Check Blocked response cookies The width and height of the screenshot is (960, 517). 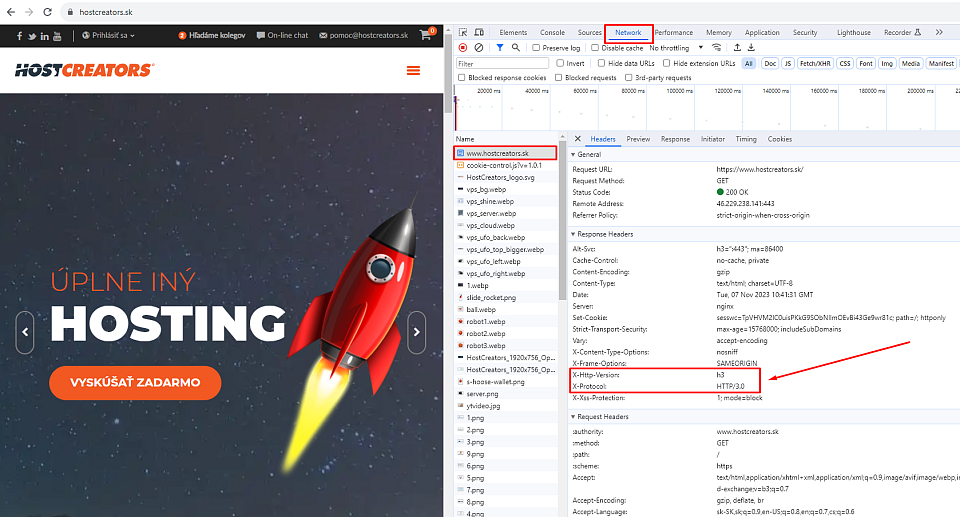coord(462,78)
